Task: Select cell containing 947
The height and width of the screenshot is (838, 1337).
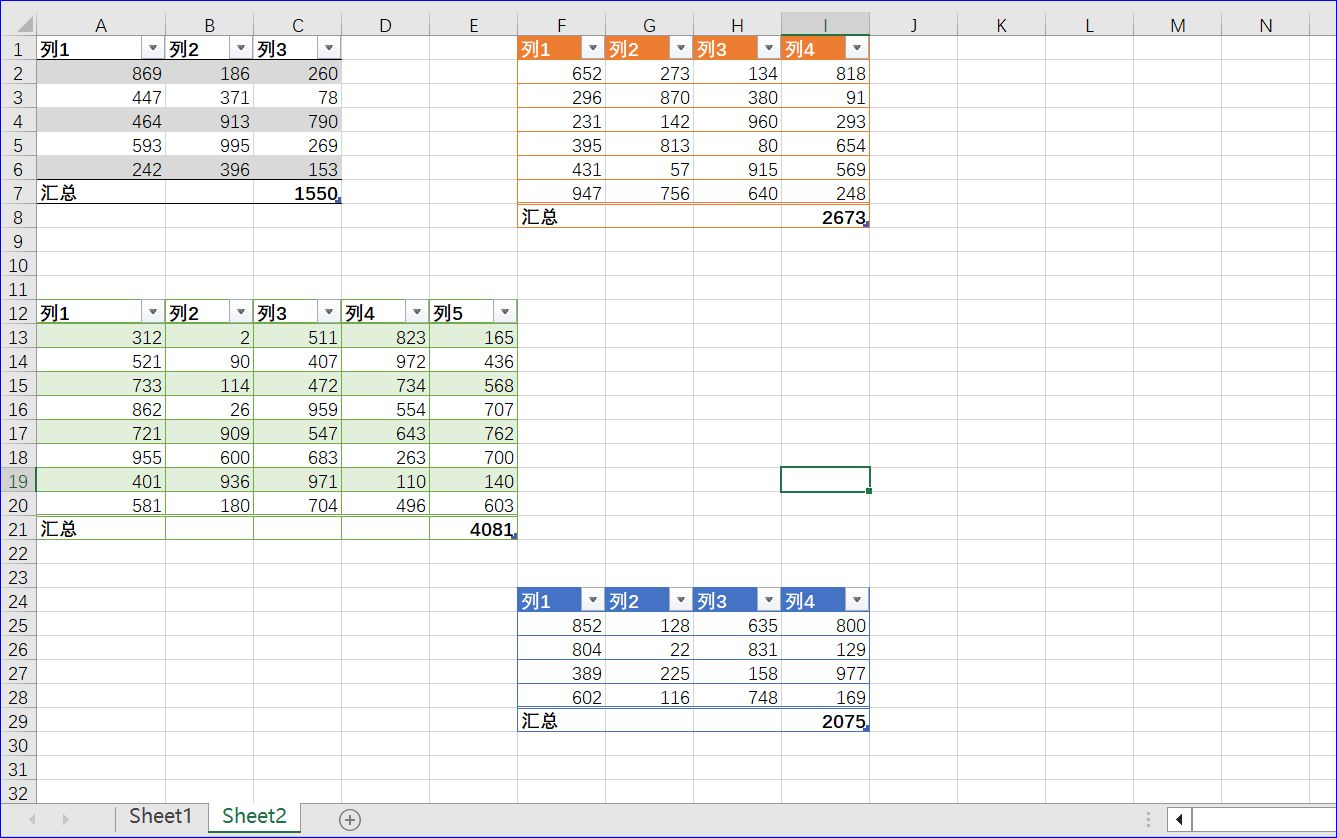Action: 561,193
